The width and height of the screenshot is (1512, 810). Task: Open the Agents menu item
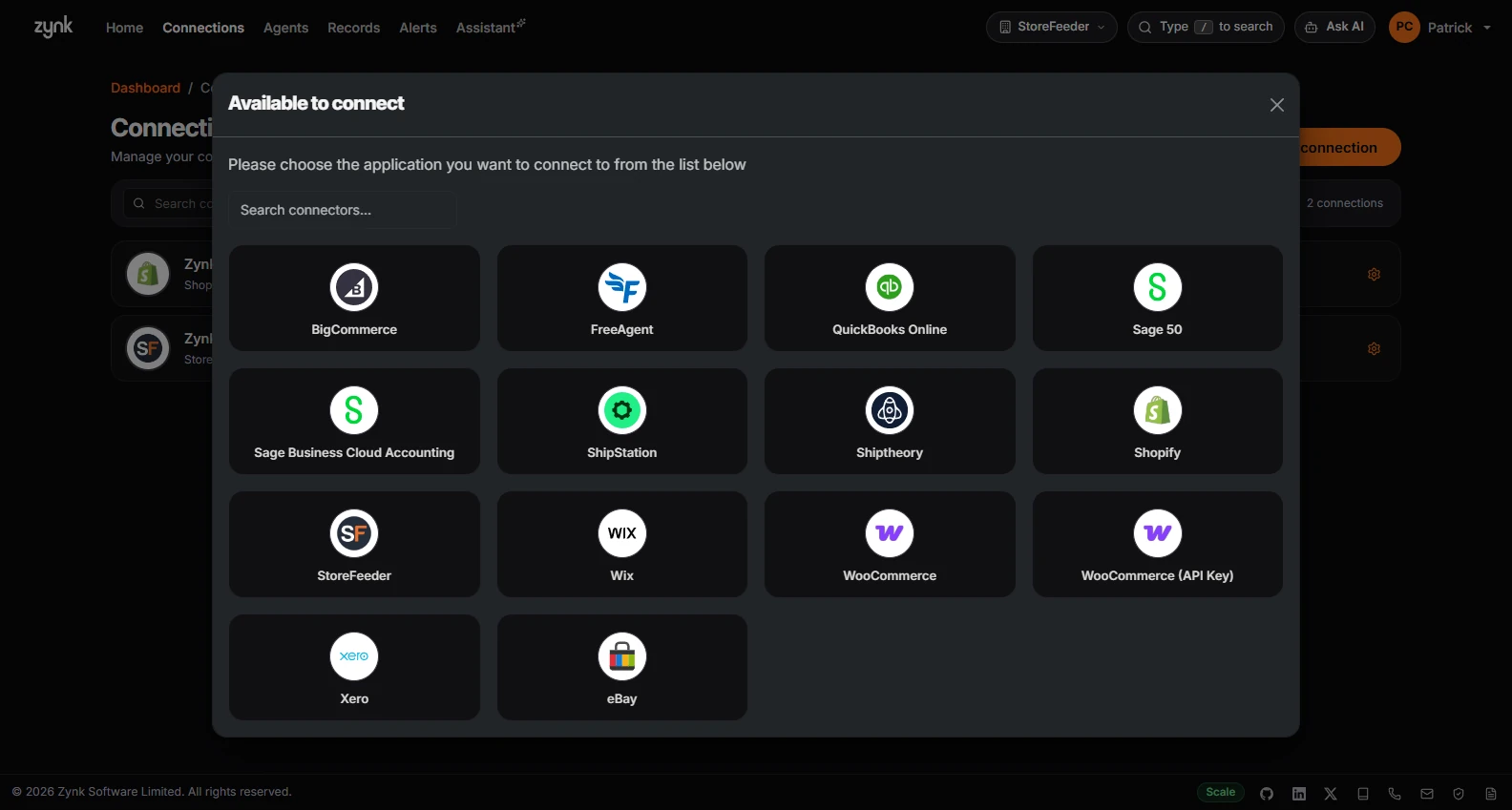[x=285, y=28]
